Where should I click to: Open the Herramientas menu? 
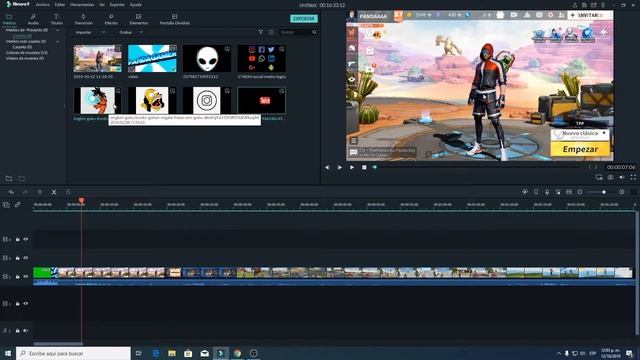click(82, 5)
